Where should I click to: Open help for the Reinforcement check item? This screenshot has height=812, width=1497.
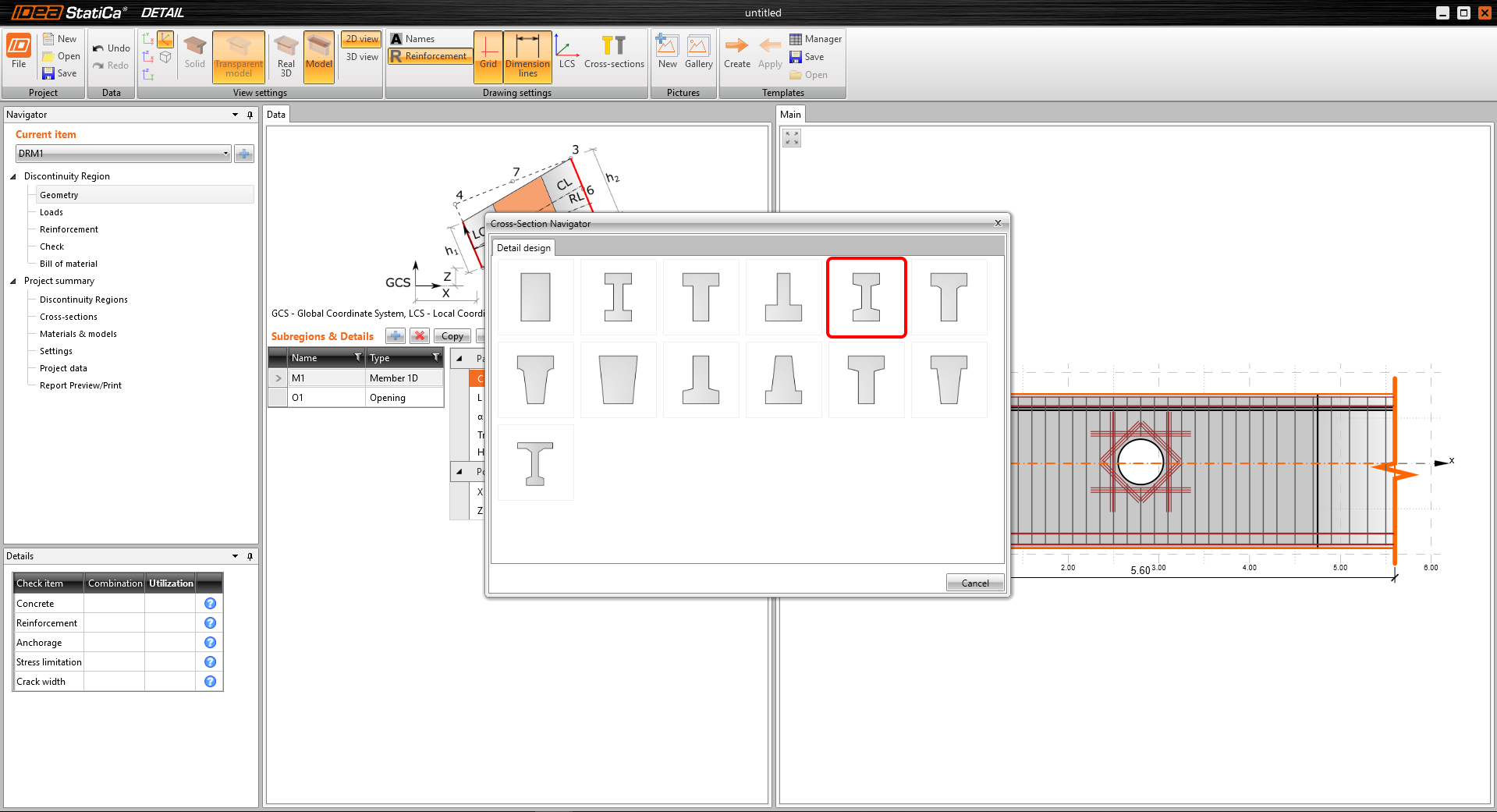coord(210,622)
